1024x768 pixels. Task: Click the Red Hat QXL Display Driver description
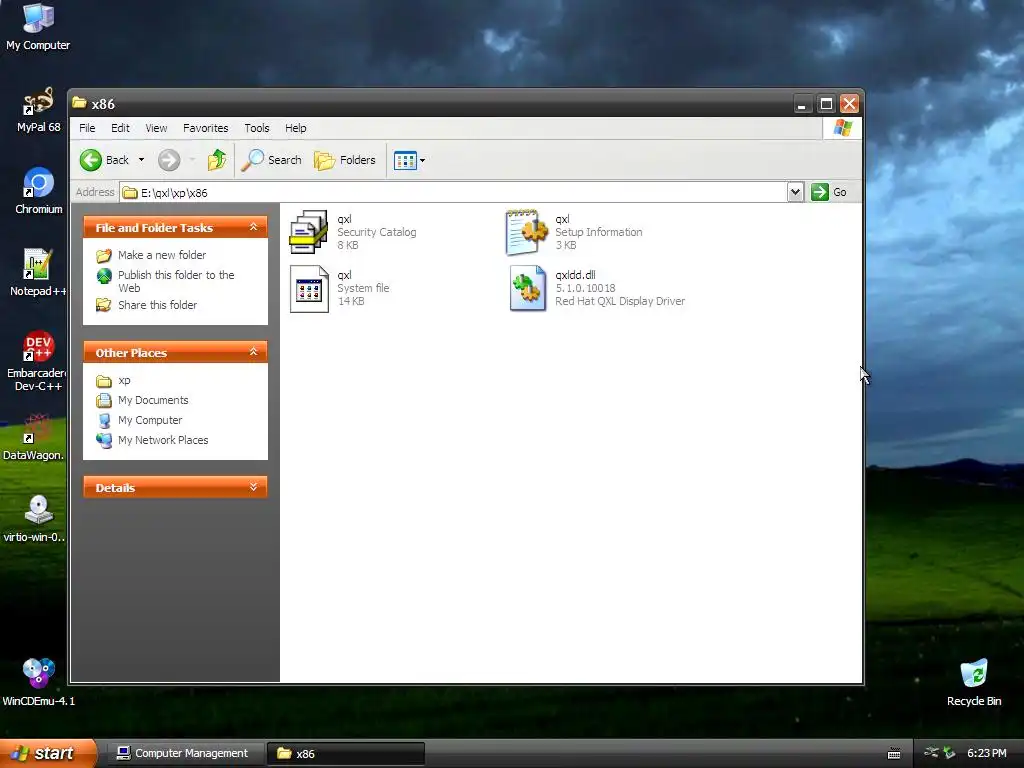pos(620,301)
